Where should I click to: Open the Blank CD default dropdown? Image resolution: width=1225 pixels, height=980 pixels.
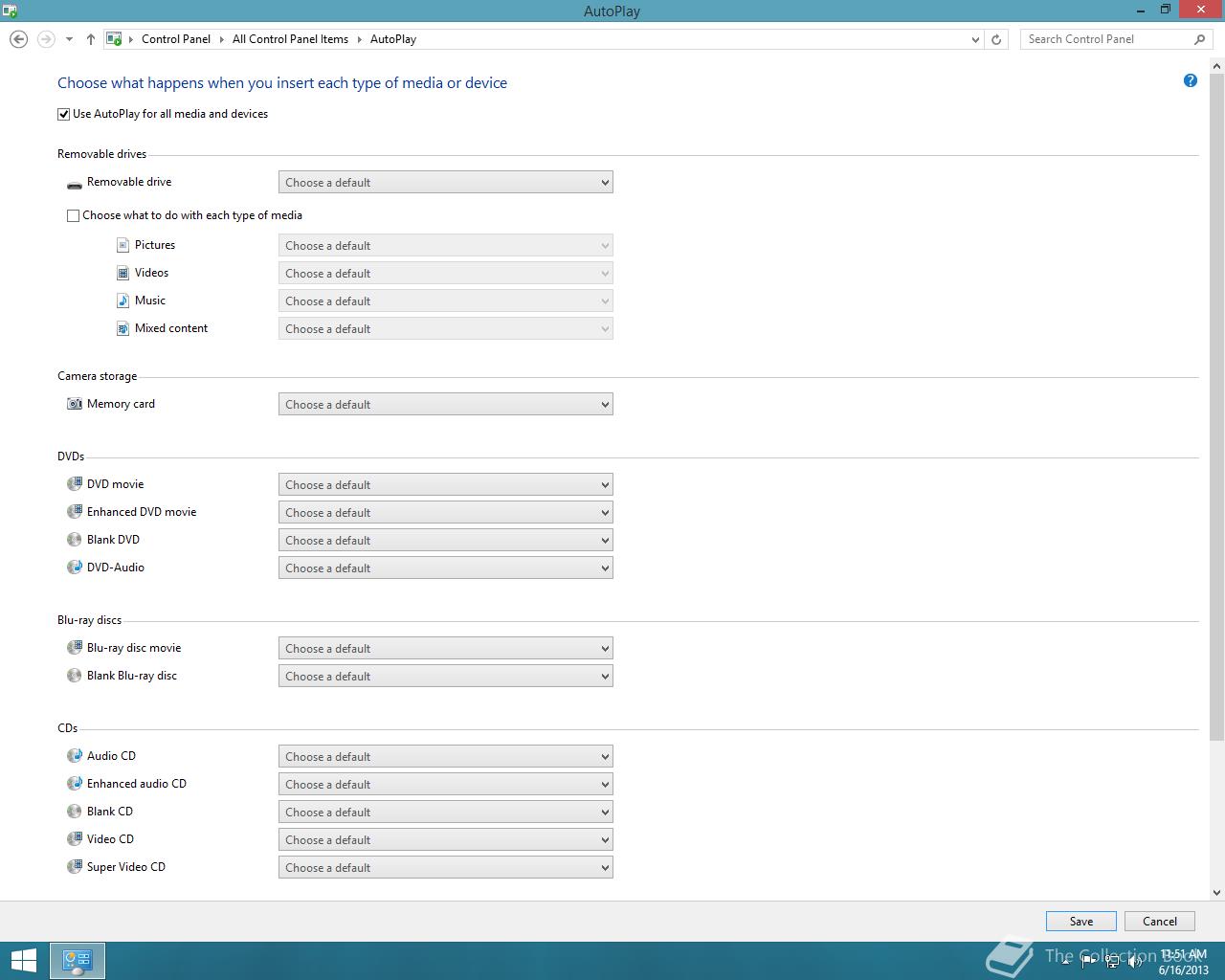[x=446, y=812]
